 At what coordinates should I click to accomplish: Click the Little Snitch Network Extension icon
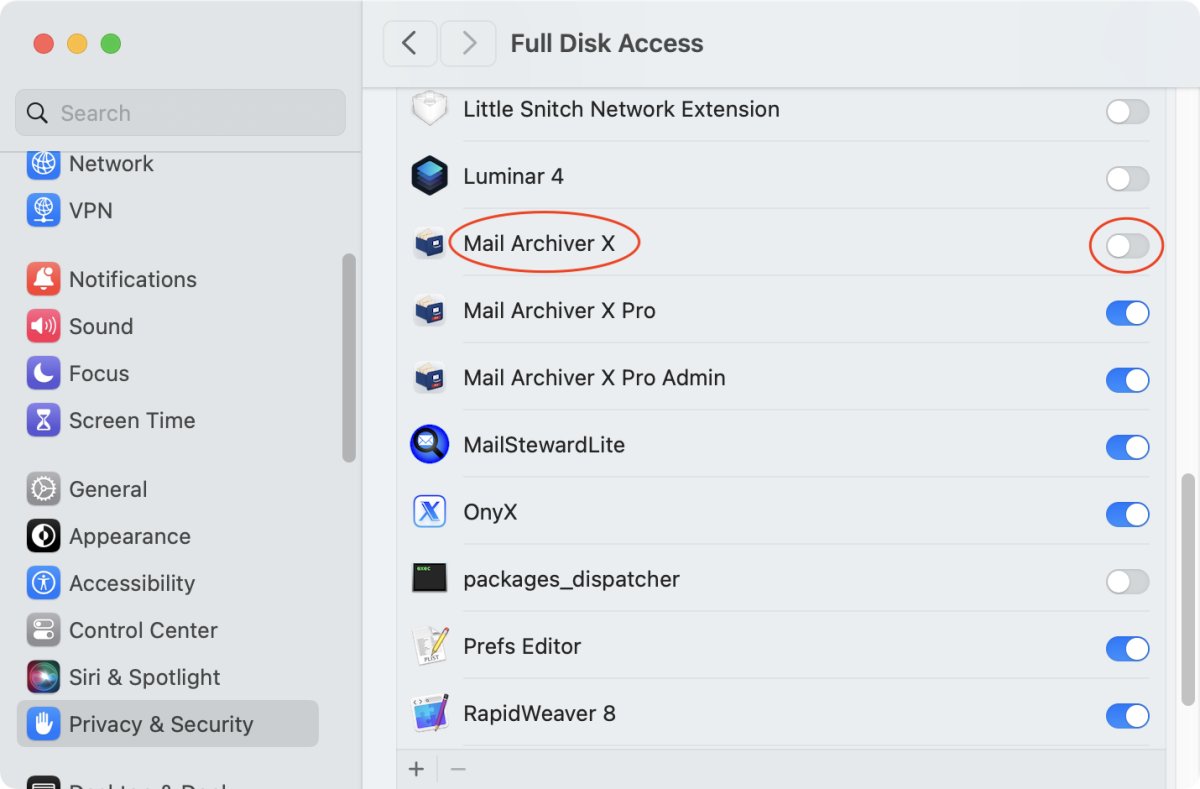pyautogui.click(x=429, y=110)
